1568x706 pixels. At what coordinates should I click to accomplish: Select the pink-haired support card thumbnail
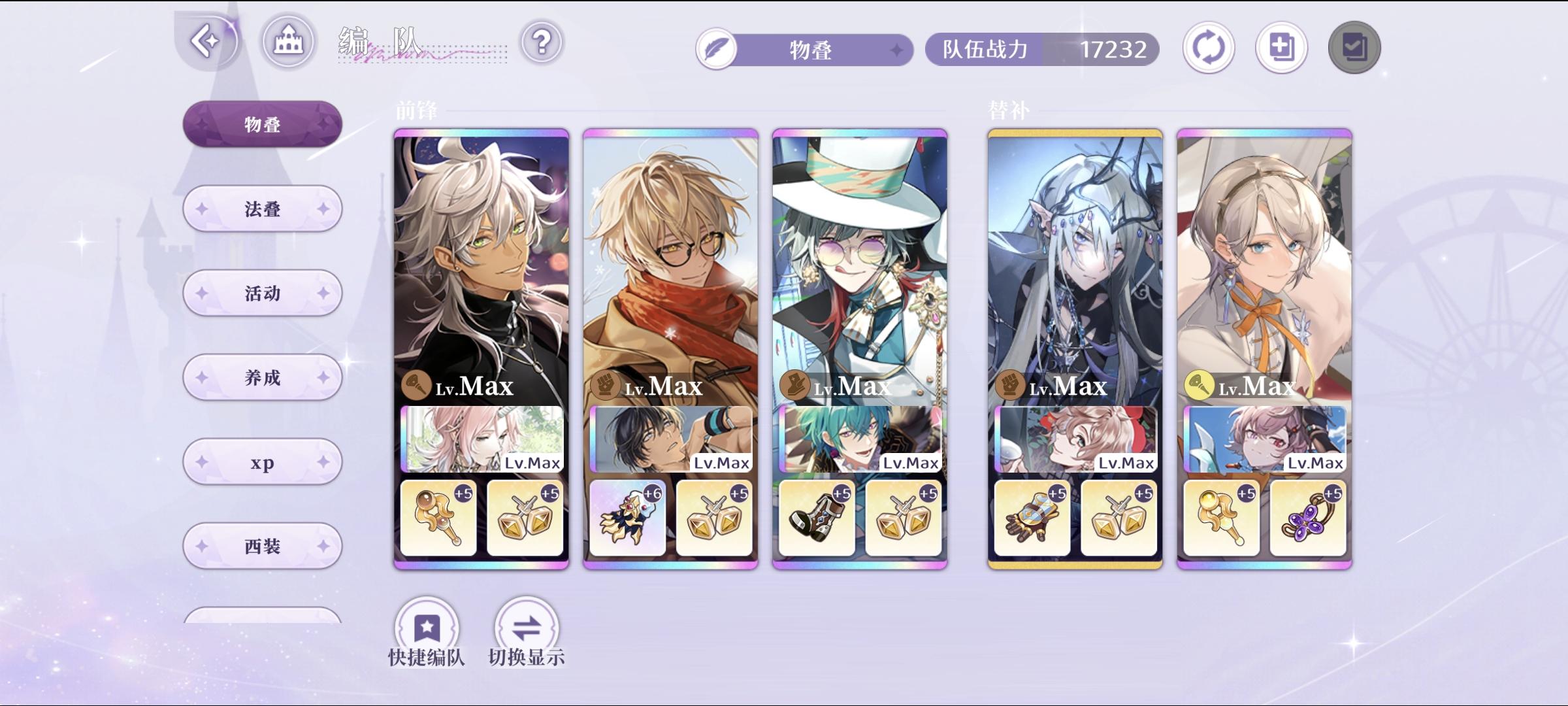coord(482,439)
